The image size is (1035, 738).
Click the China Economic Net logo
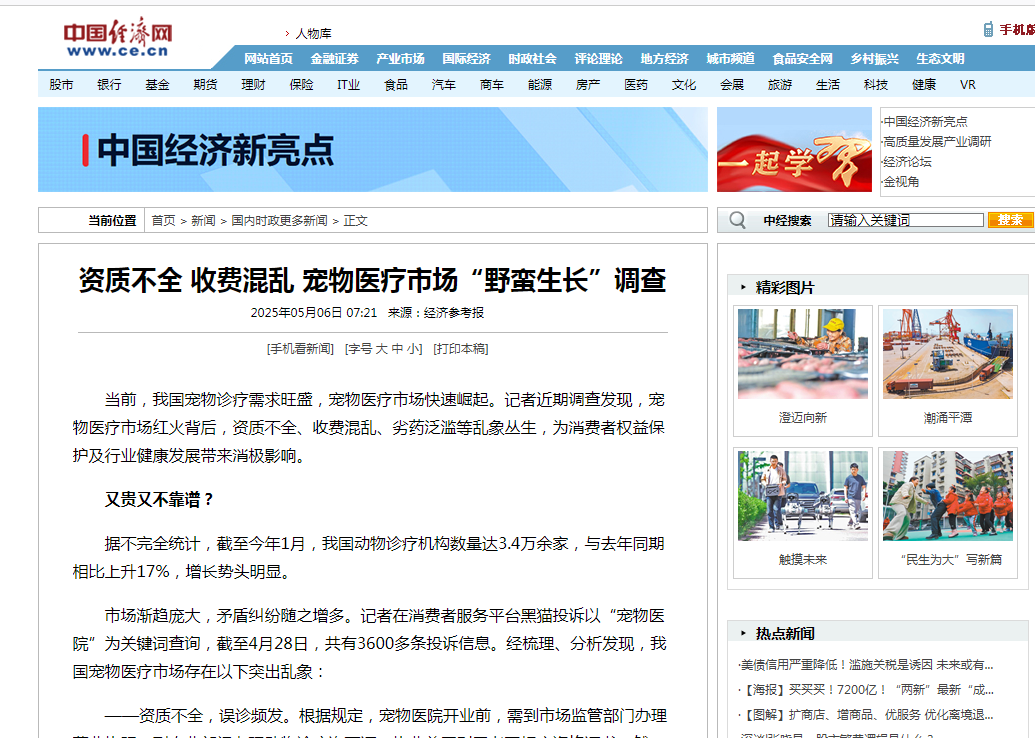(118, 38)
